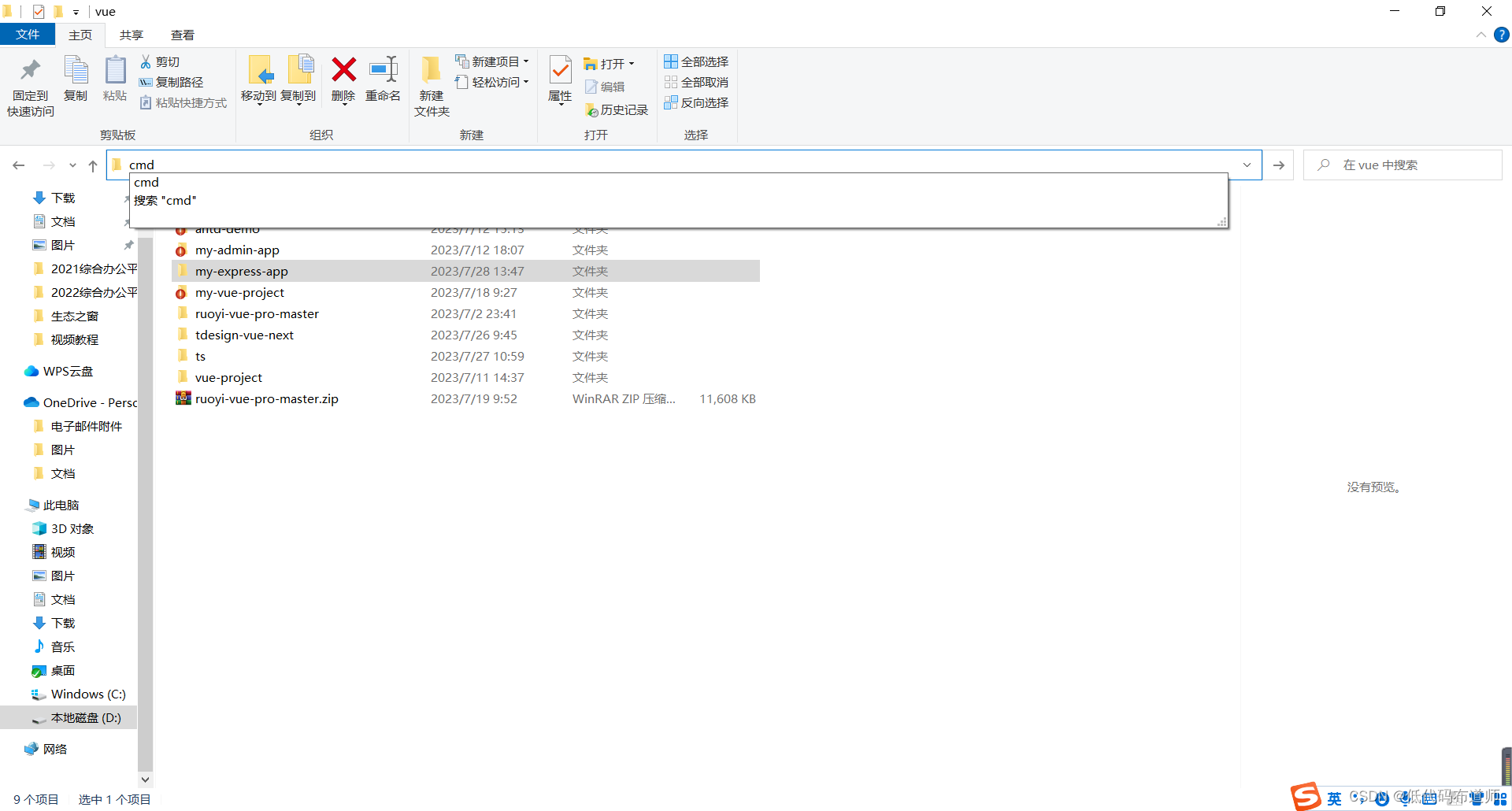
Task: Expand address bar history dropdown
Action: [x=1247, y=165]
